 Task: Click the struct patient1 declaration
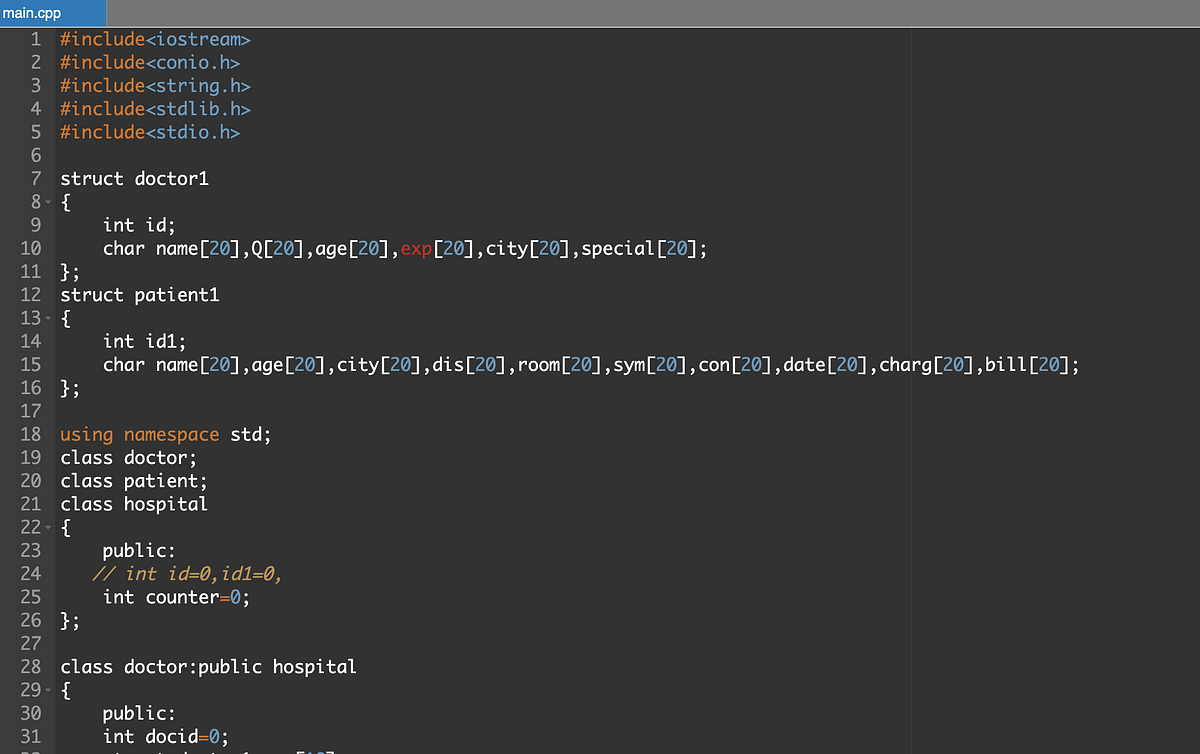coord(139,294)
